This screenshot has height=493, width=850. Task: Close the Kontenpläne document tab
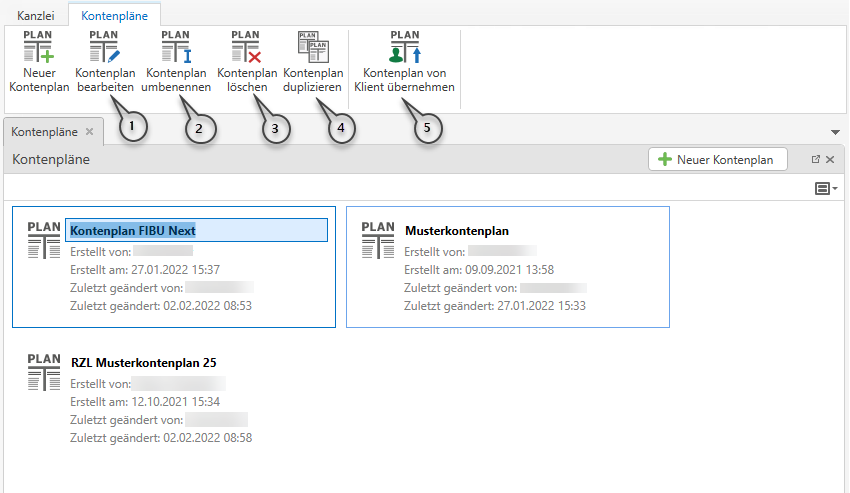tap(89, 132)
